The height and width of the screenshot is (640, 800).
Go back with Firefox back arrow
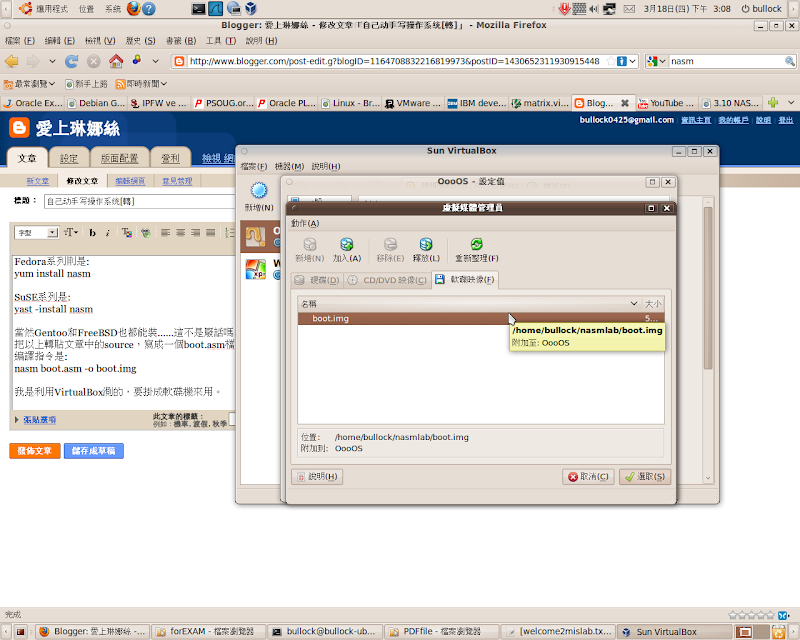[x=11, y=61]
